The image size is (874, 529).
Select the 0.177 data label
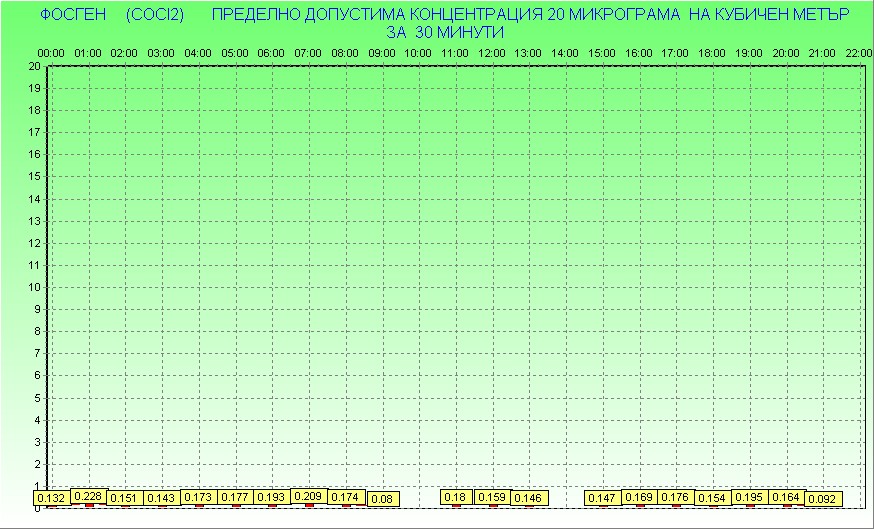pyautogui.click(x=235, y=497)
